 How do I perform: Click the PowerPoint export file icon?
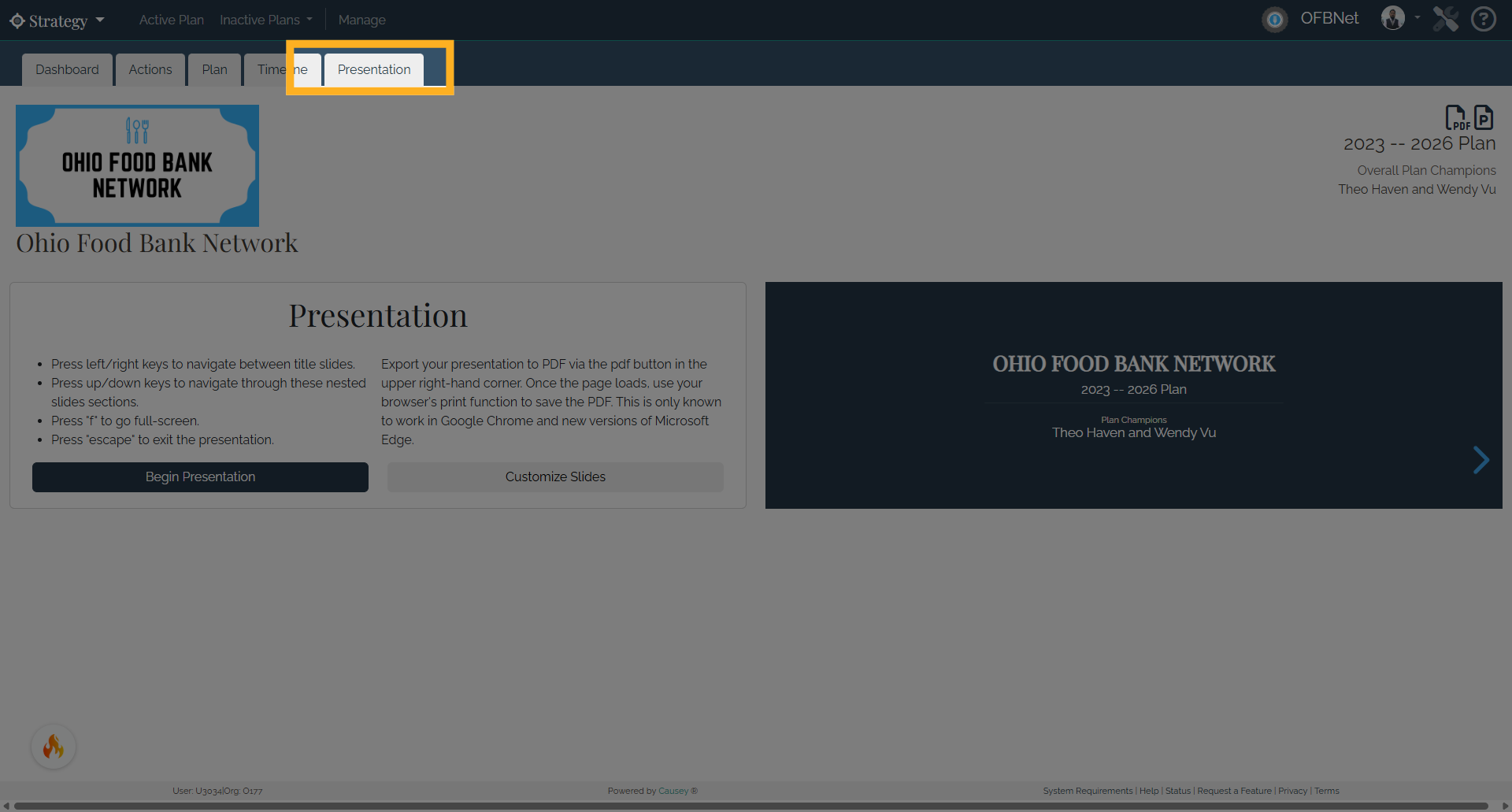(x=1484, y=117)
